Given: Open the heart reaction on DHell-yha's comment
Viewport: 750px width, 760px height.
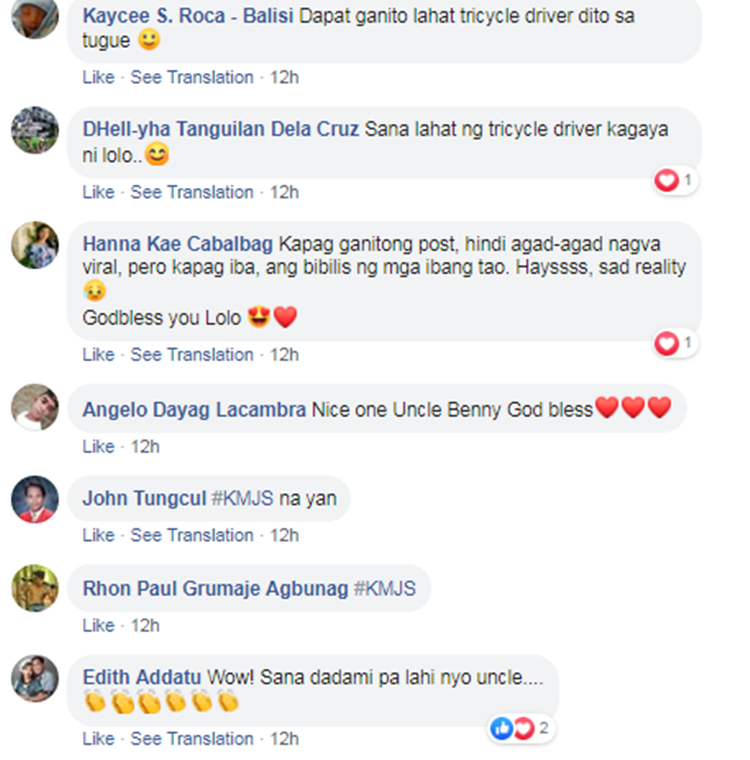Looking at the screenshot, I should click(x=675, y=181).
